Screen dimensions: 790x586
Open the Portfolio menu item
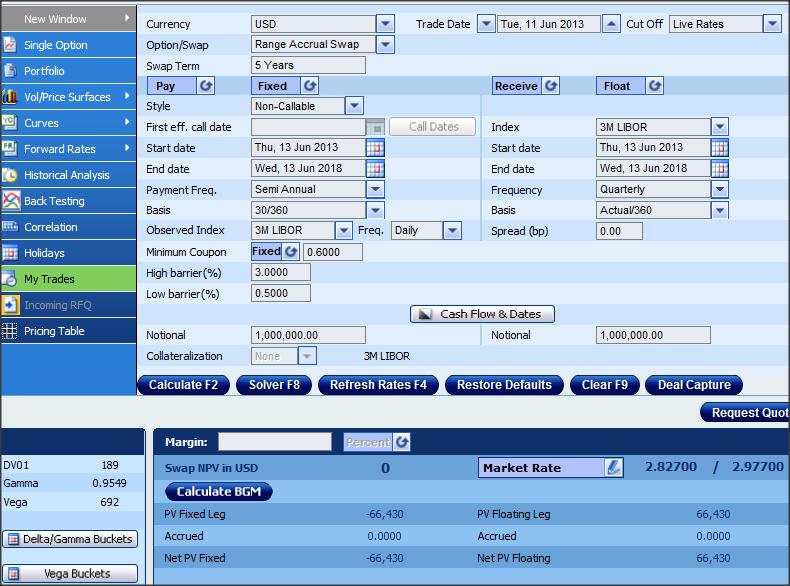[44, 71]
